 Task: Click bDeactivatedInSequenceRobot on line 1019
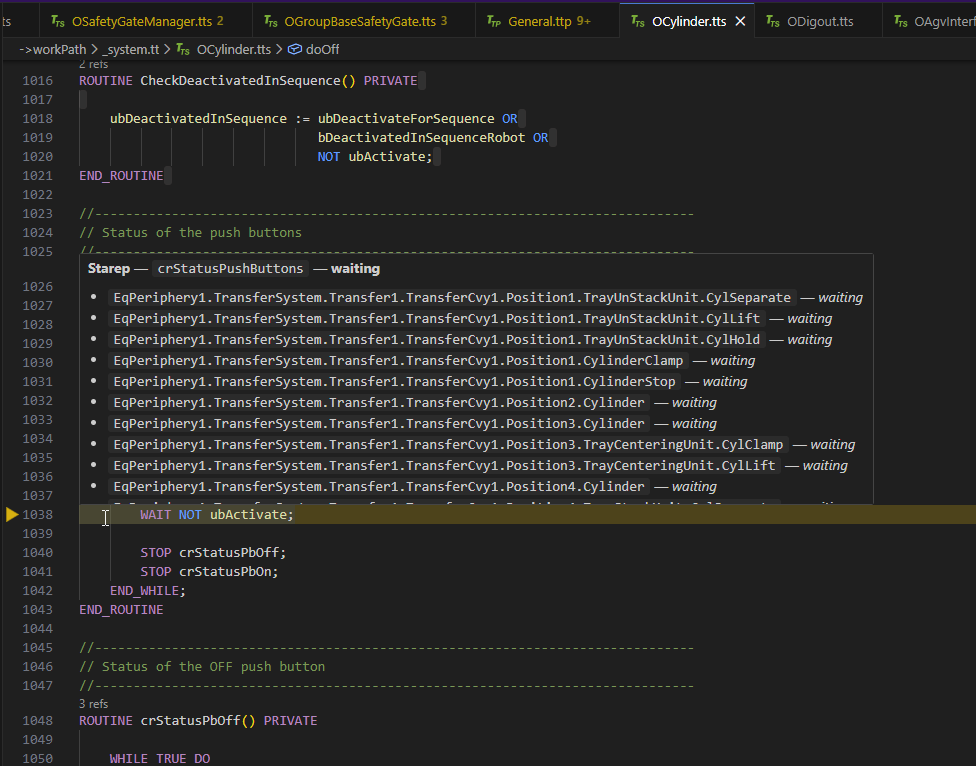click(421, 138)
